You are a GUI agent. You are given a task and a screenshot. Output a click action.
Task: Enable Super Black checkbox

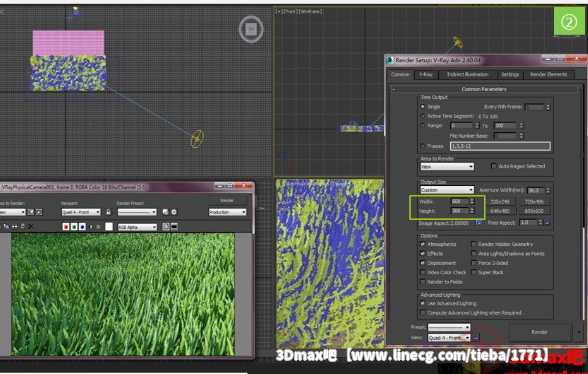click(474, 272)
